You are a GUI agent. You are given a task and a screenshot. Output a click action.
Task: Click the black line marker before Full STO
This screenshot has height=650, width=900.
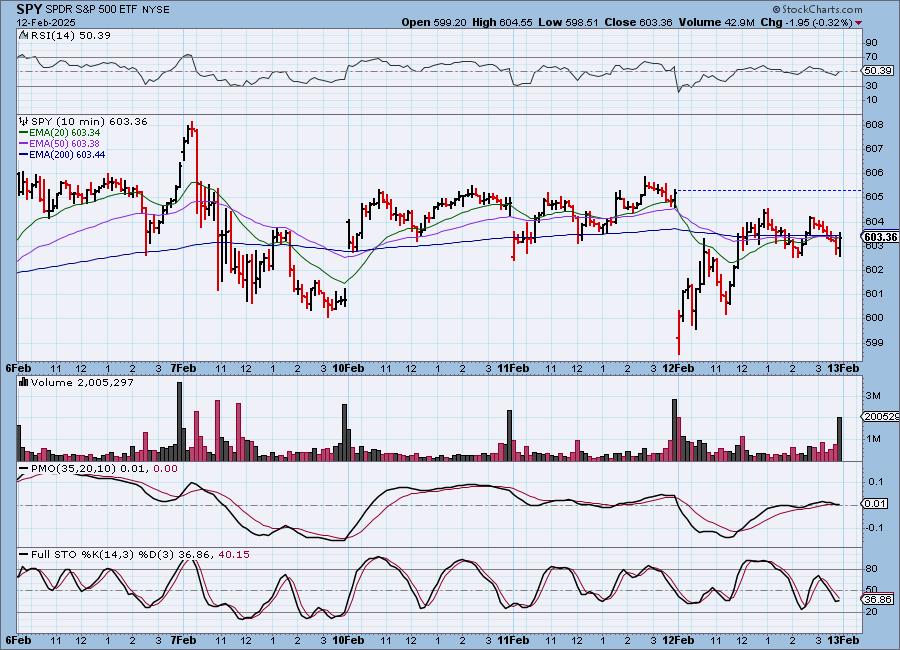pos(24,555)
